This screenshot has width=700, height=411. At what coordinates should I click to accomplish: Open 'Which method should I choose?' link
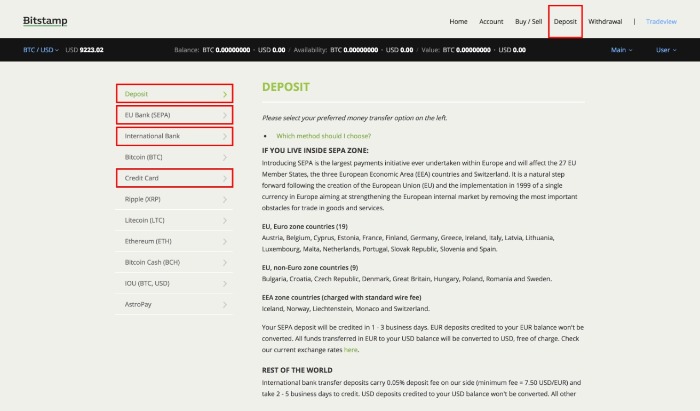point(324,136)
